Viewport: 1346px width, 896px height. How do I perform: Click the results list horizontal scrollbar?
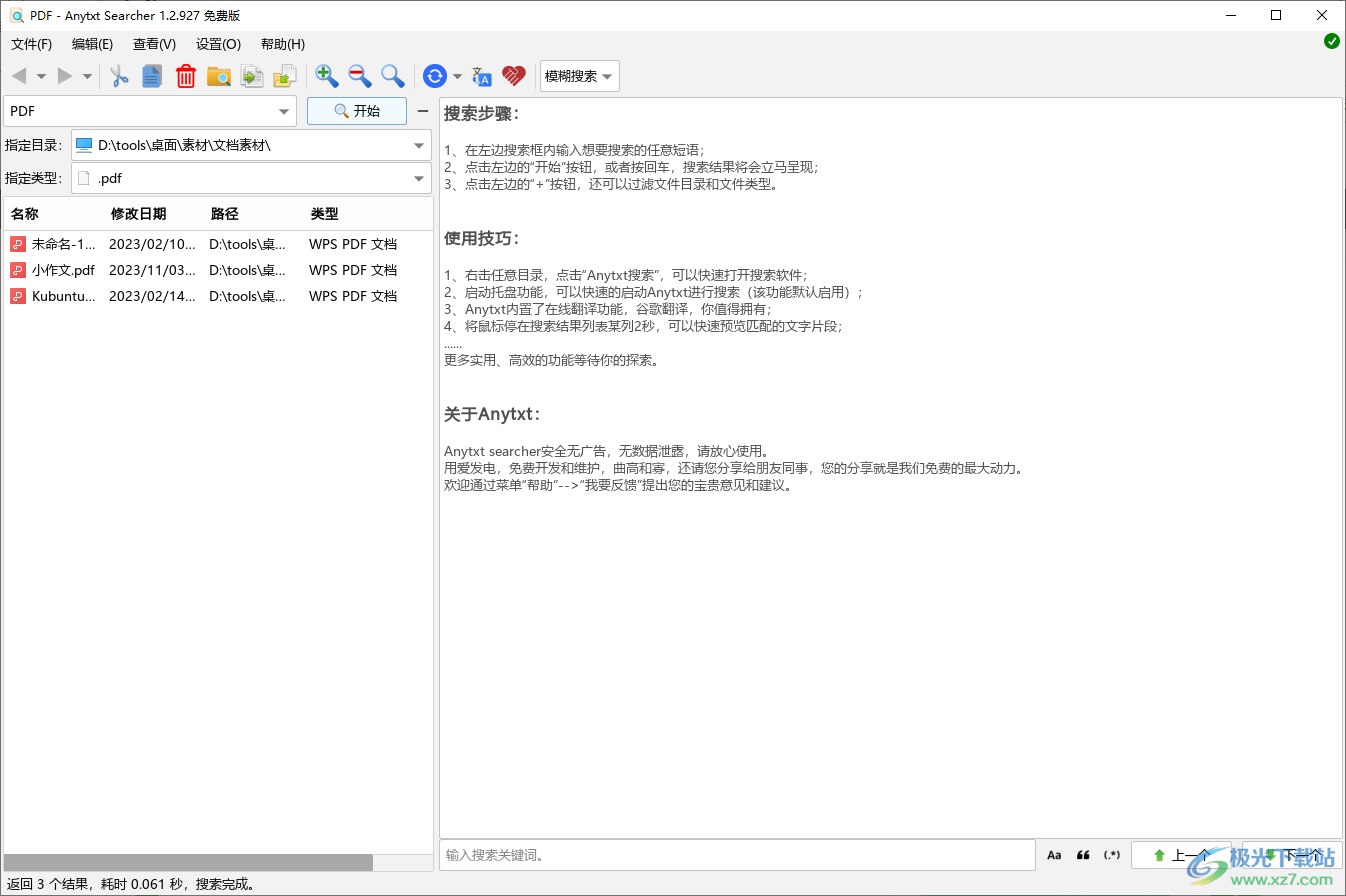pos(188,863)
